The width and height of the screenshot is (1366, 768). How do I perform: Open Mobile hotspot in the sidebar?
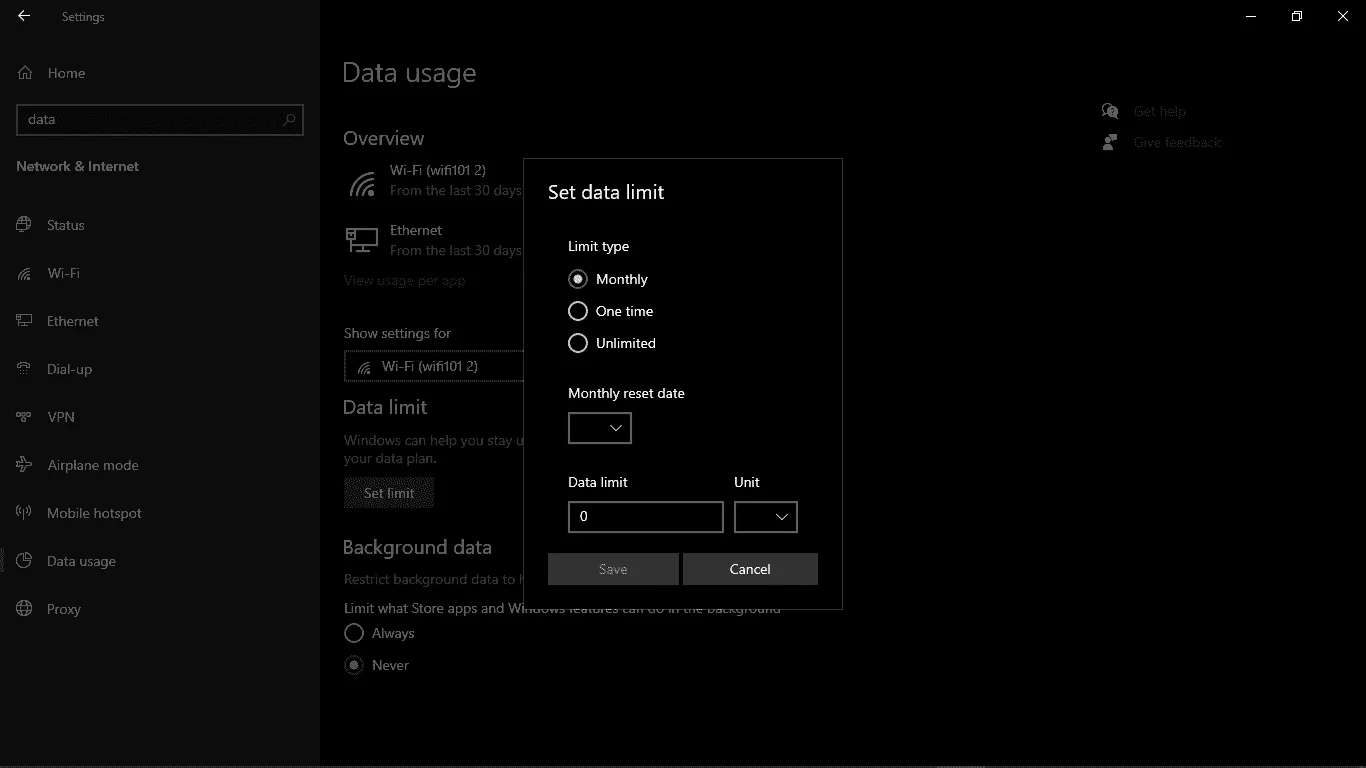95,513
